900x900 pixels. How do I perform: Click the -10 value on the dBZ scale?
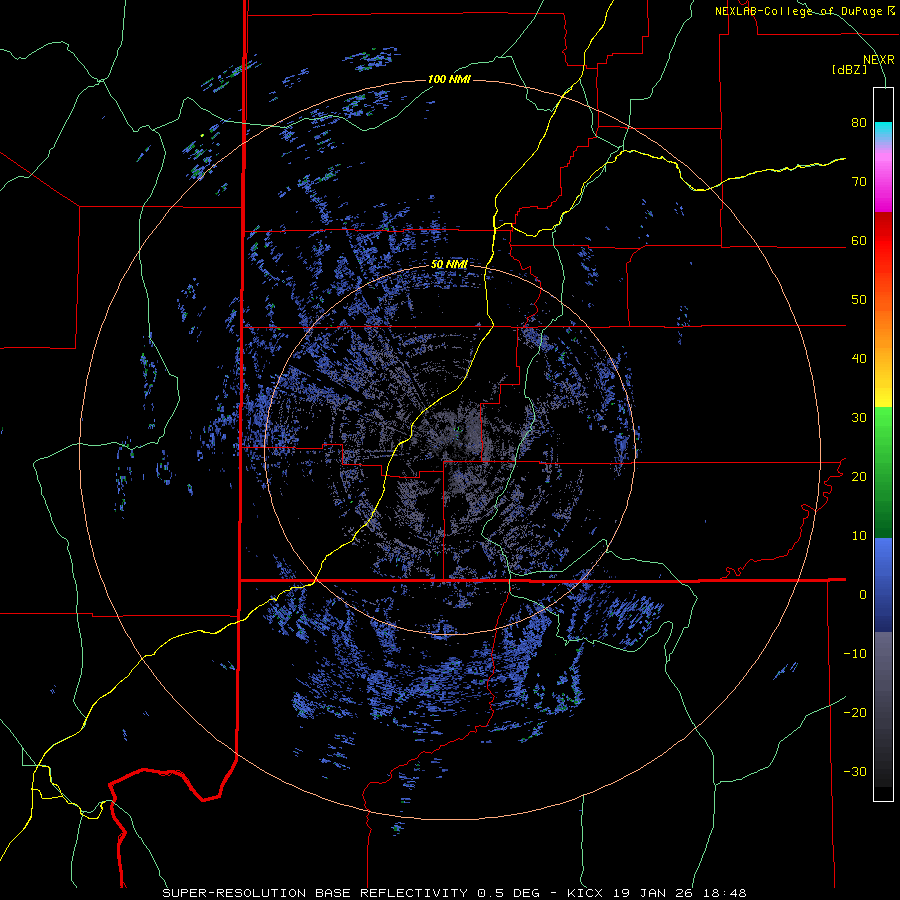(x=855, y=653)
